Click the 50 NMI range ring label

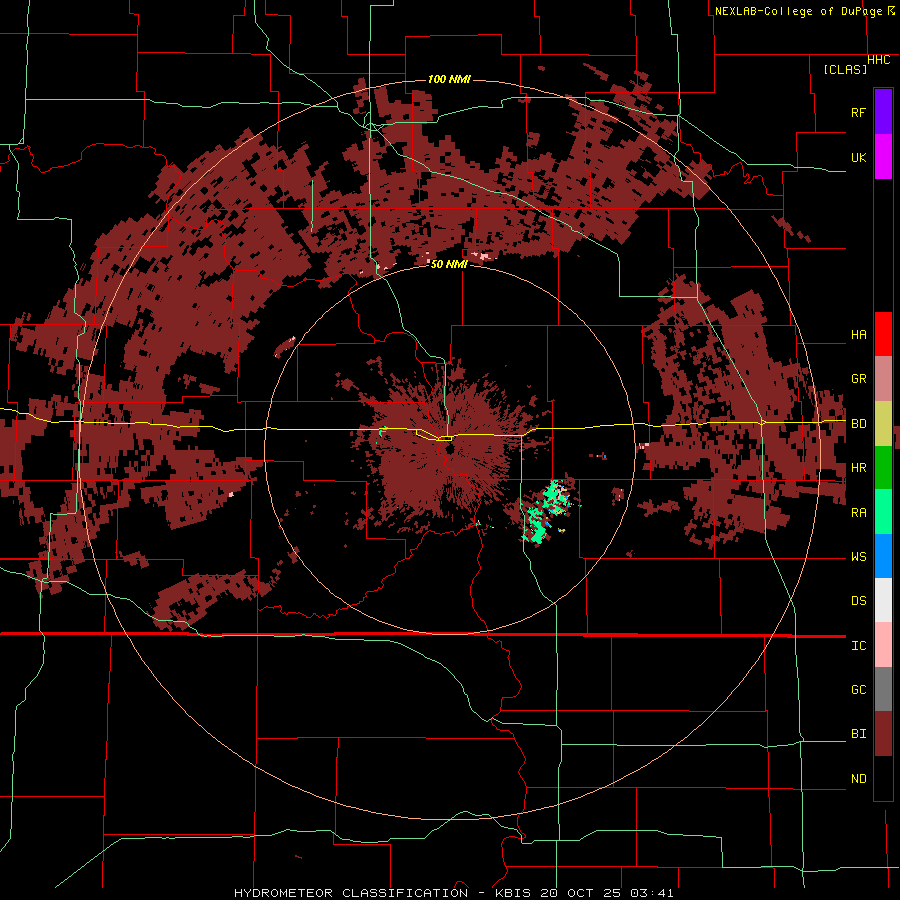pos(449,264)
